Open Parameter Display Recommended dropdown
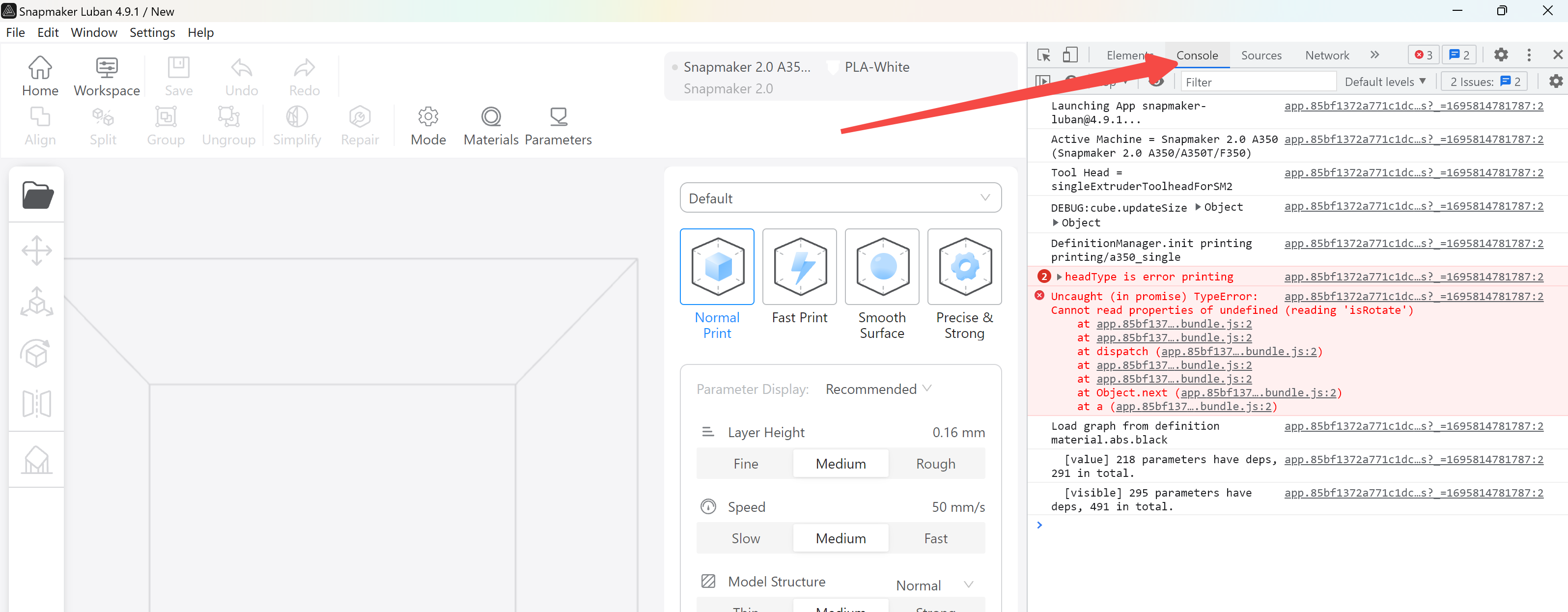 tap(878, 389)
